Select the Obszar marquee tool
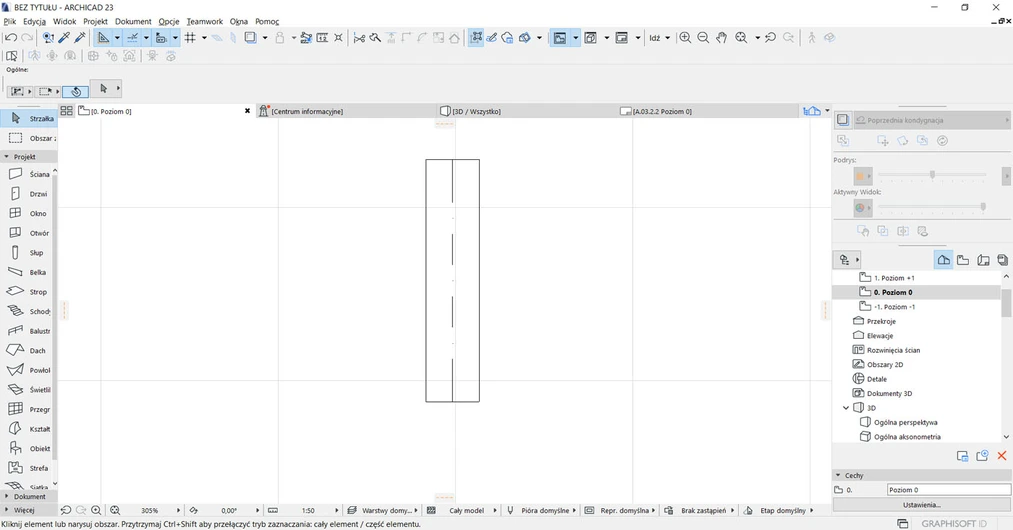This screenshot has height=530, width=1013. 30,138
